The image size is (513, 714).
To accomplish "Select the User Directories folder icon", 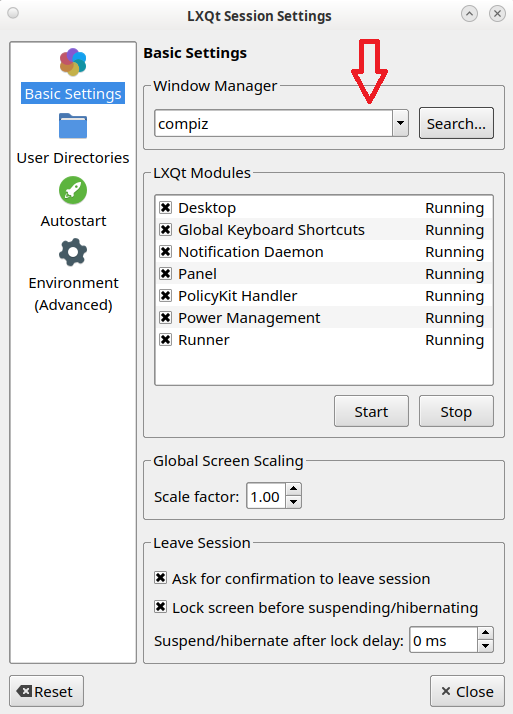I will click(x=73, y=126).
